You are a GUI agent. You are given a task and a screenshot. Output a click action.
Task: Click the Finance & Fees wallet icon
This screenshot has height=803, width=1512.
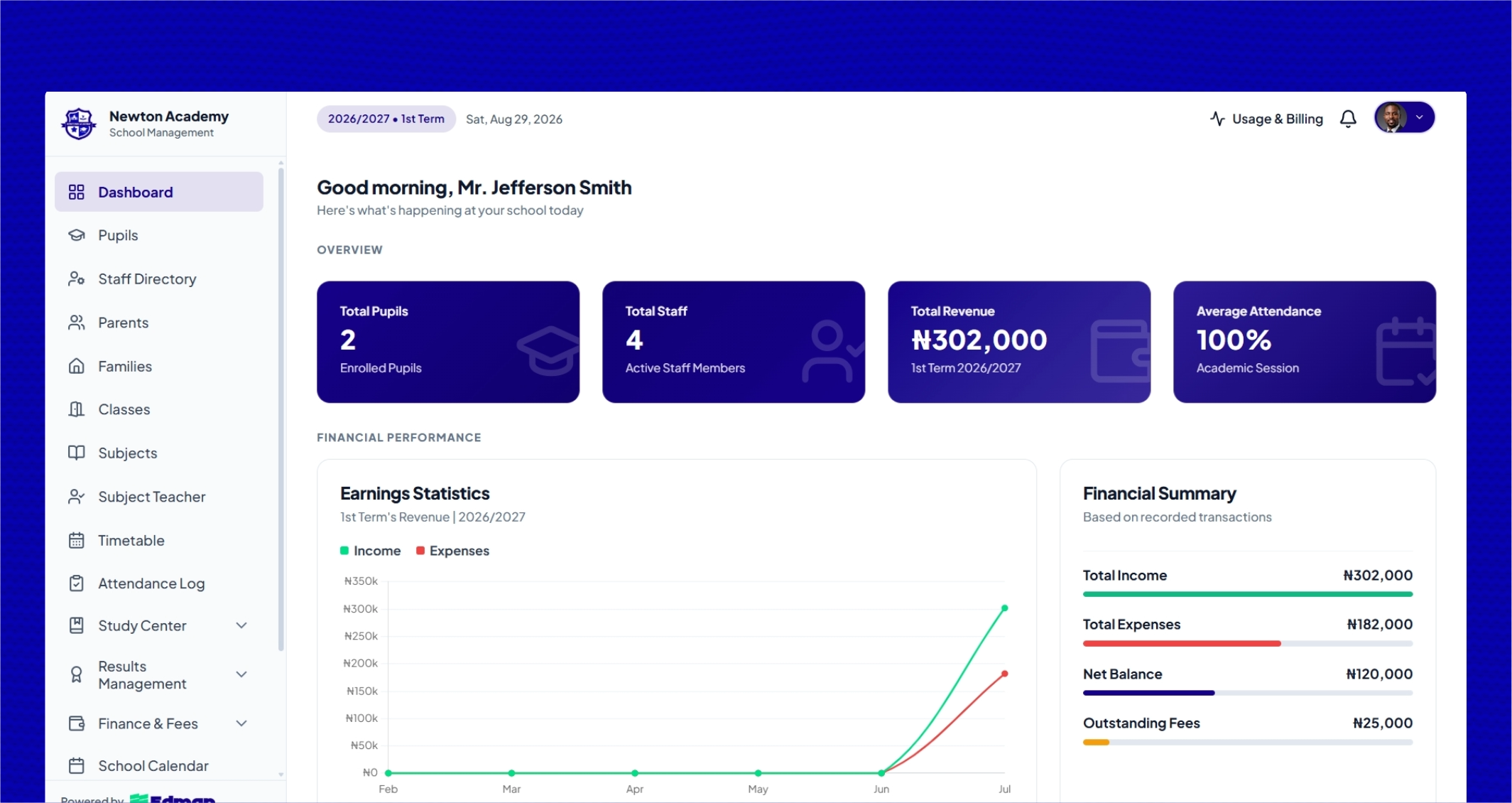click(x=76, y=723)
